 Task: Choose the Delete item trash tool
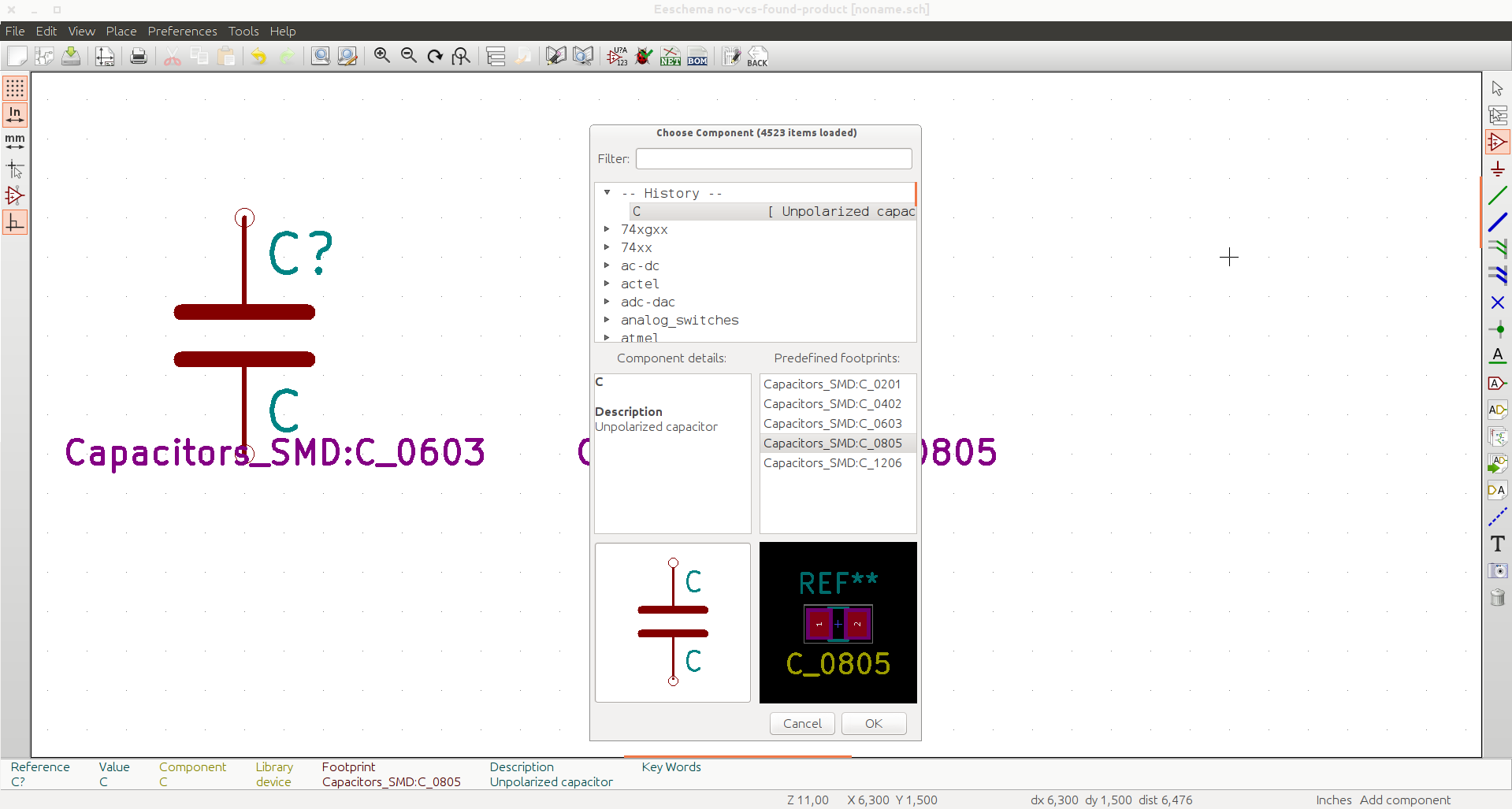tap(1497, 598)
